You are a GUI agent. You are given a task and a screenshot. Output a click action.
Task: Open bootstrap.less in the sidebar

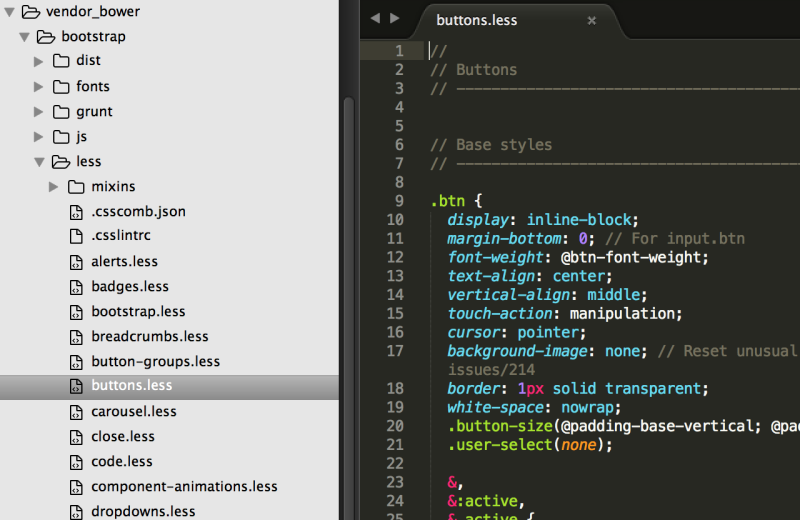click(x=138, y=312)
